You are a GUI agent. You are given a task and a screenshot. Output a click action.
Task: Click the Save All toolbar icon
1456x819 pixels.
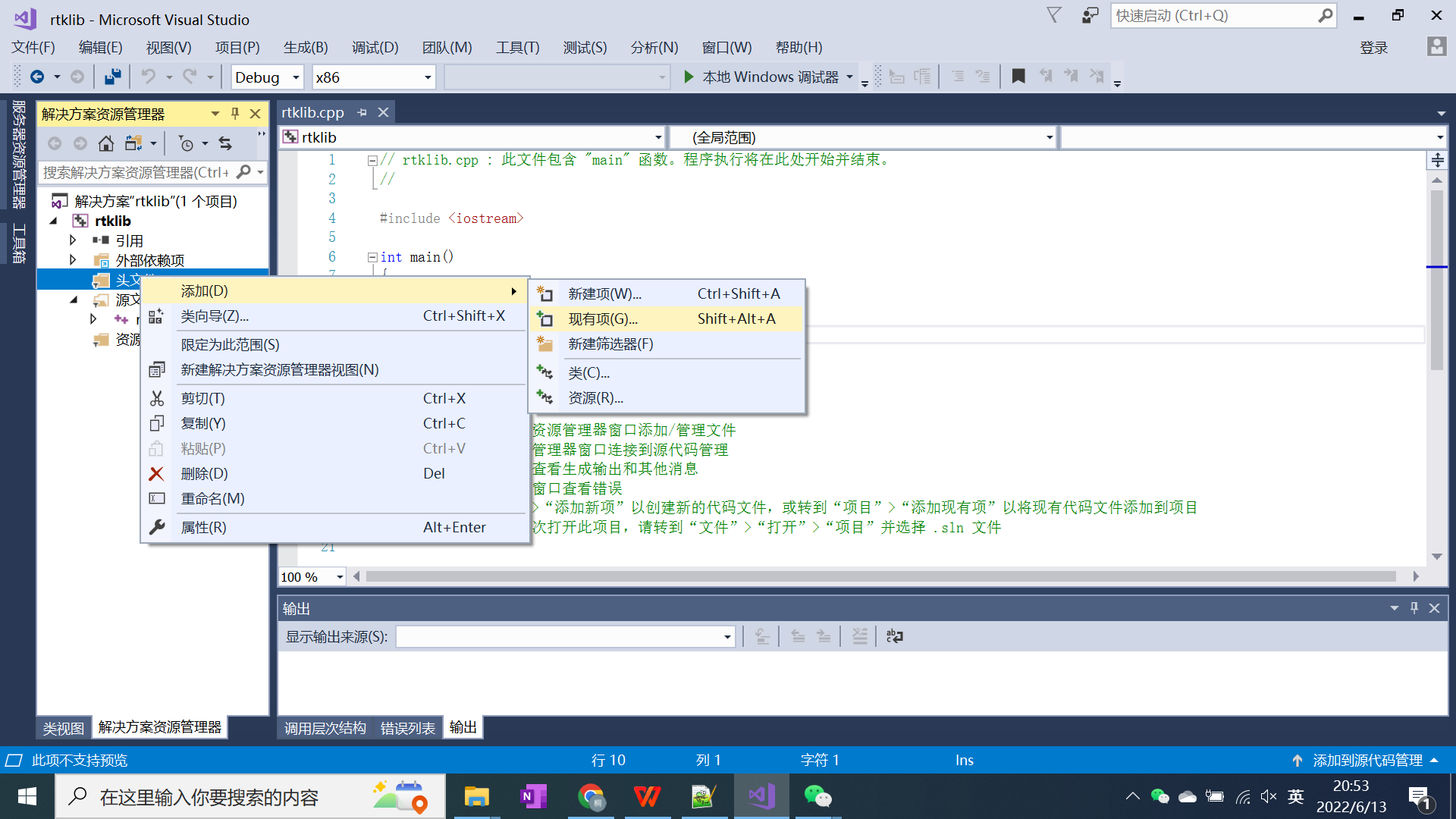pos(113,77)
